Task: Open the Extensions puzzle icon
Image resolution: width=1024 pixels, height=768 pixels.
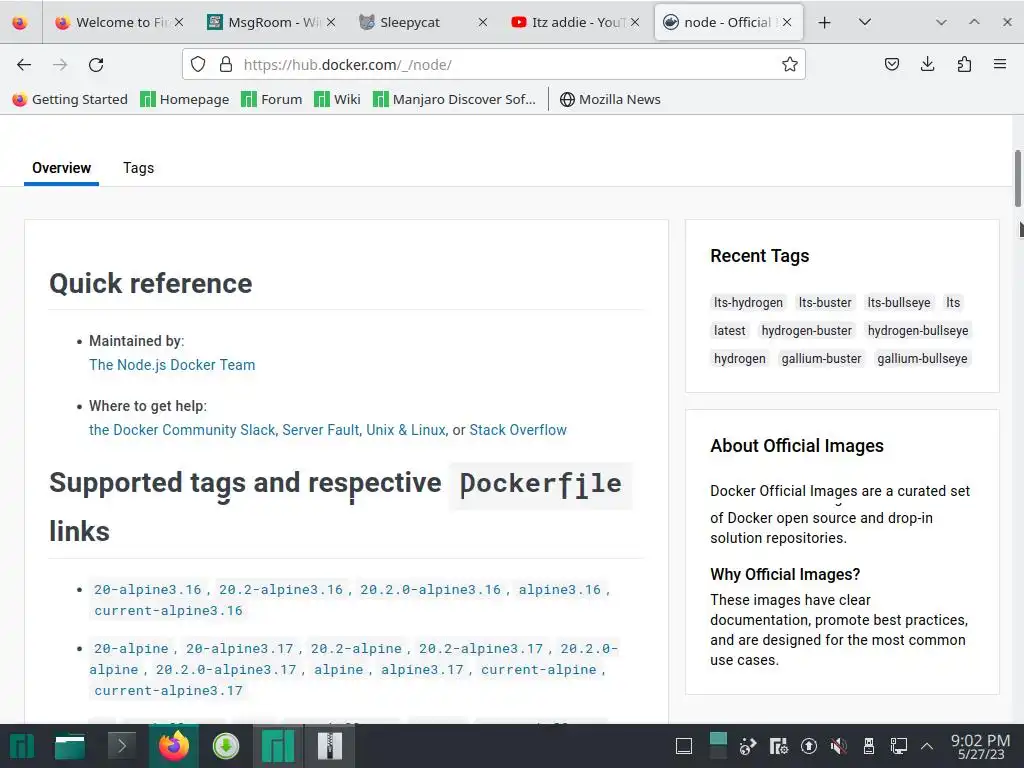Action: point(964,64)
